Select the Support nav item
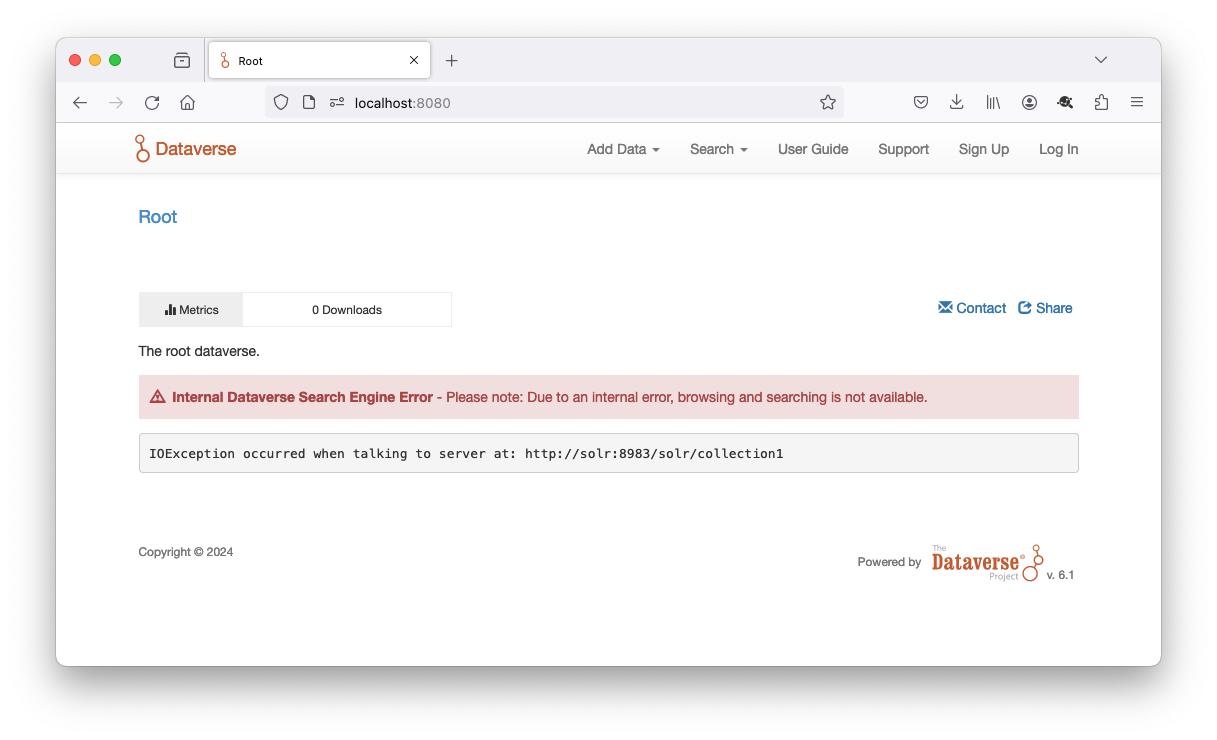Viewport: 1217px width, 740px height. click(903, 149)
